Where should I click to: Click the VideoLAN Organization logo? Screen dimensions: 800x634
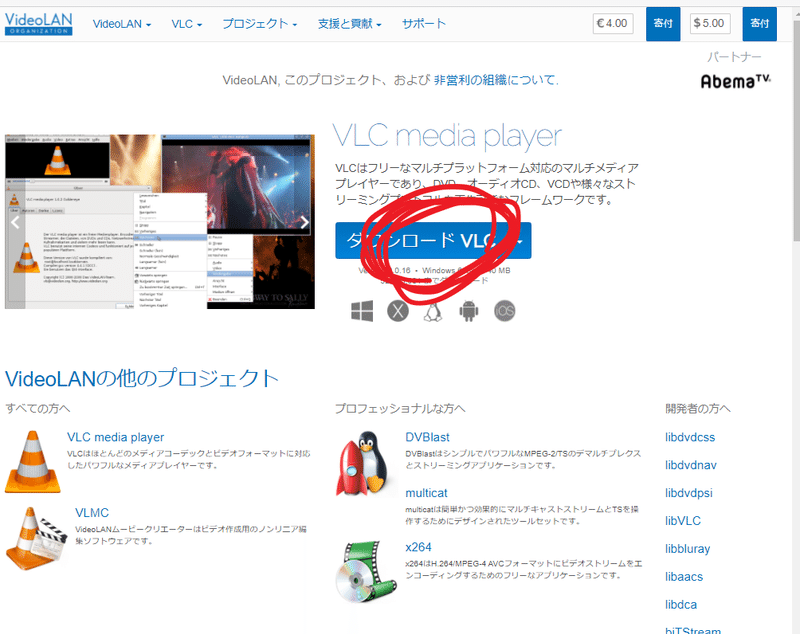point(38,23)
